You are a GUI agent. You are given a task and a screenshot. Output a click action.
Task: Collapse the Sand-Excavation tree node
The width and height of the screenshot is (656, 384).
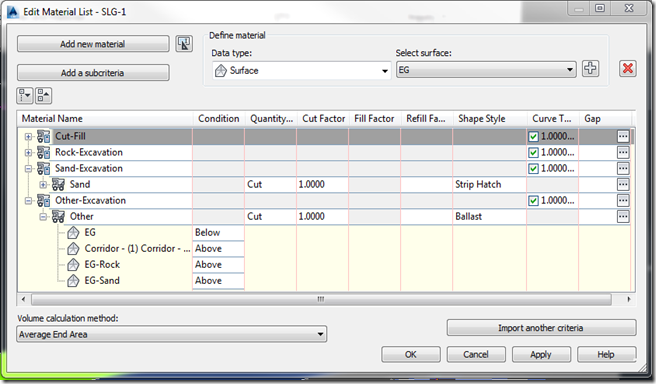coord(28,169)
